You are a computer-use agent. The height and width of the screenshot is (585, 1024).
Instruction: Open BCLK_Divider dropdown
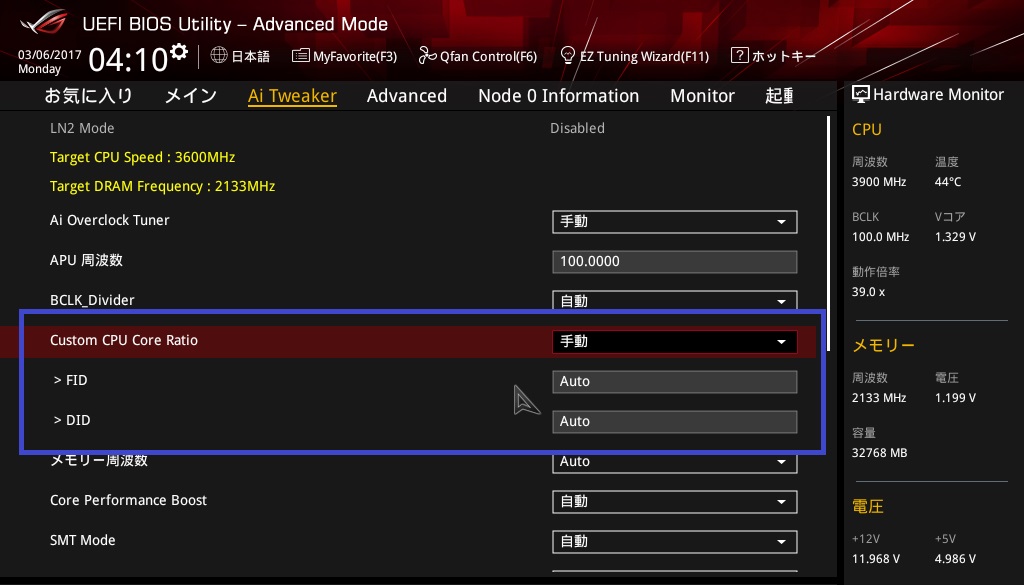pyautogui.click(x=675, y=300)
